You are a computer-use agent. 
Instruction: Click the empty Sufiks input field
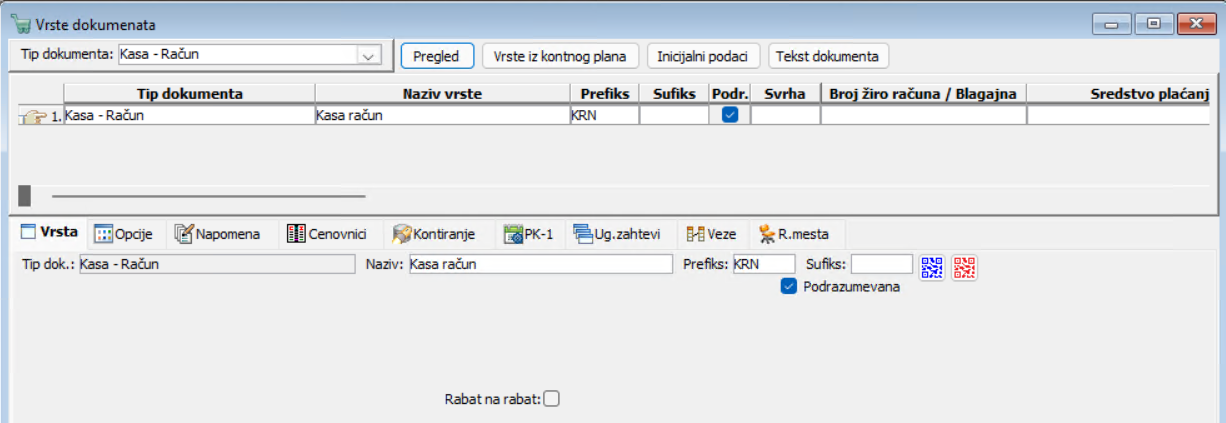coord(882,264)
